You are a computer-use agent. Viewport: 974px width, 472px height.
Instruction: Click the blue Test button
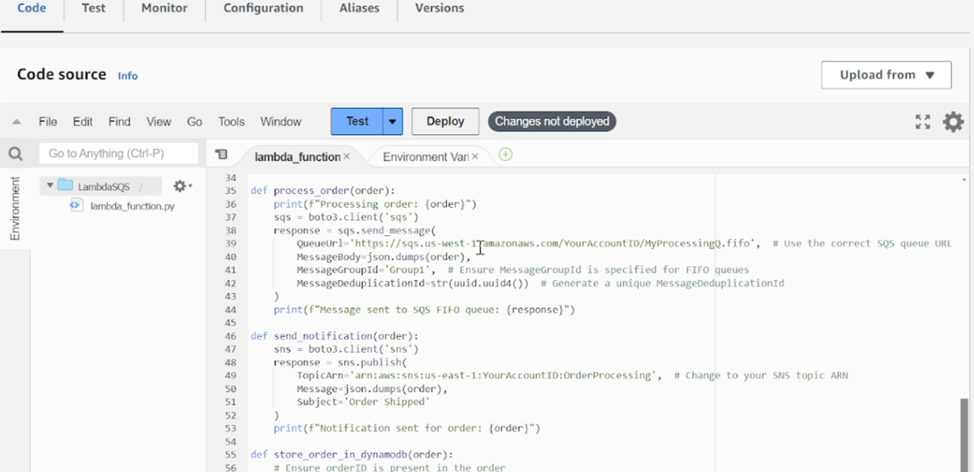click(357, 122)
